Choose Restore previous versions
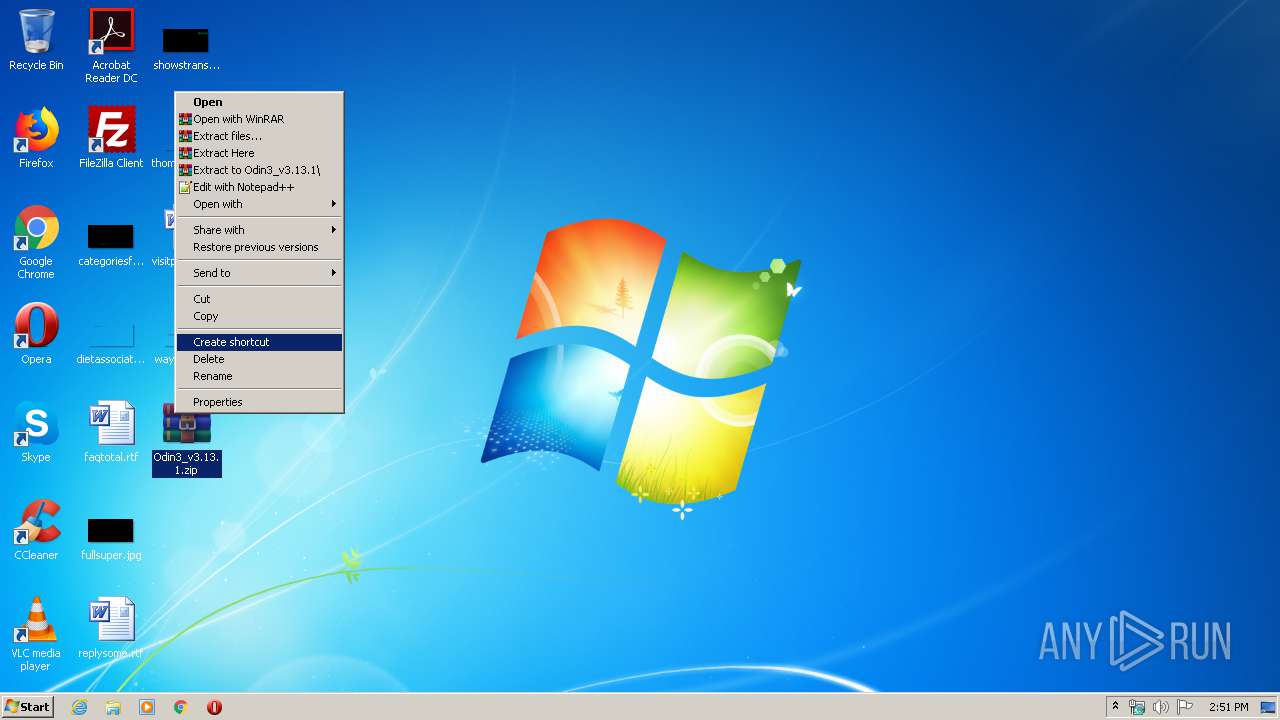 point(259,247)
